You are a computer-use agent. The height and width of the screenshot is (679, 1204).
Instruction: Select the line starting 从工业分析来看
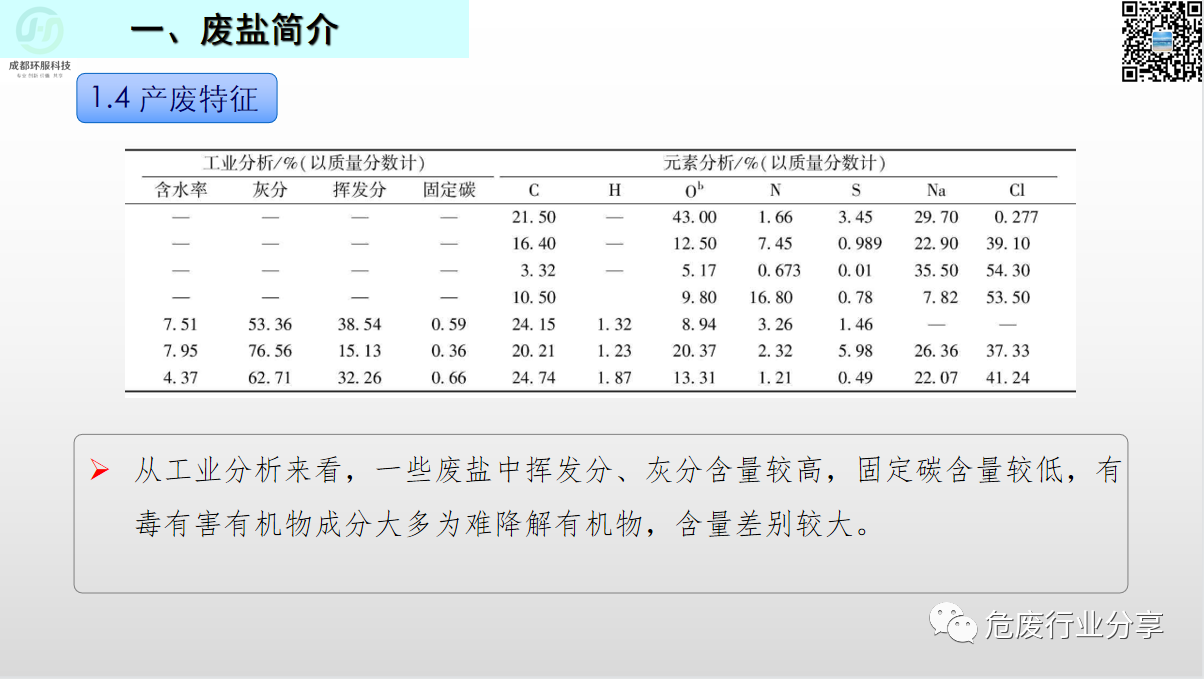pyautogui.click(x=627, y=471)
